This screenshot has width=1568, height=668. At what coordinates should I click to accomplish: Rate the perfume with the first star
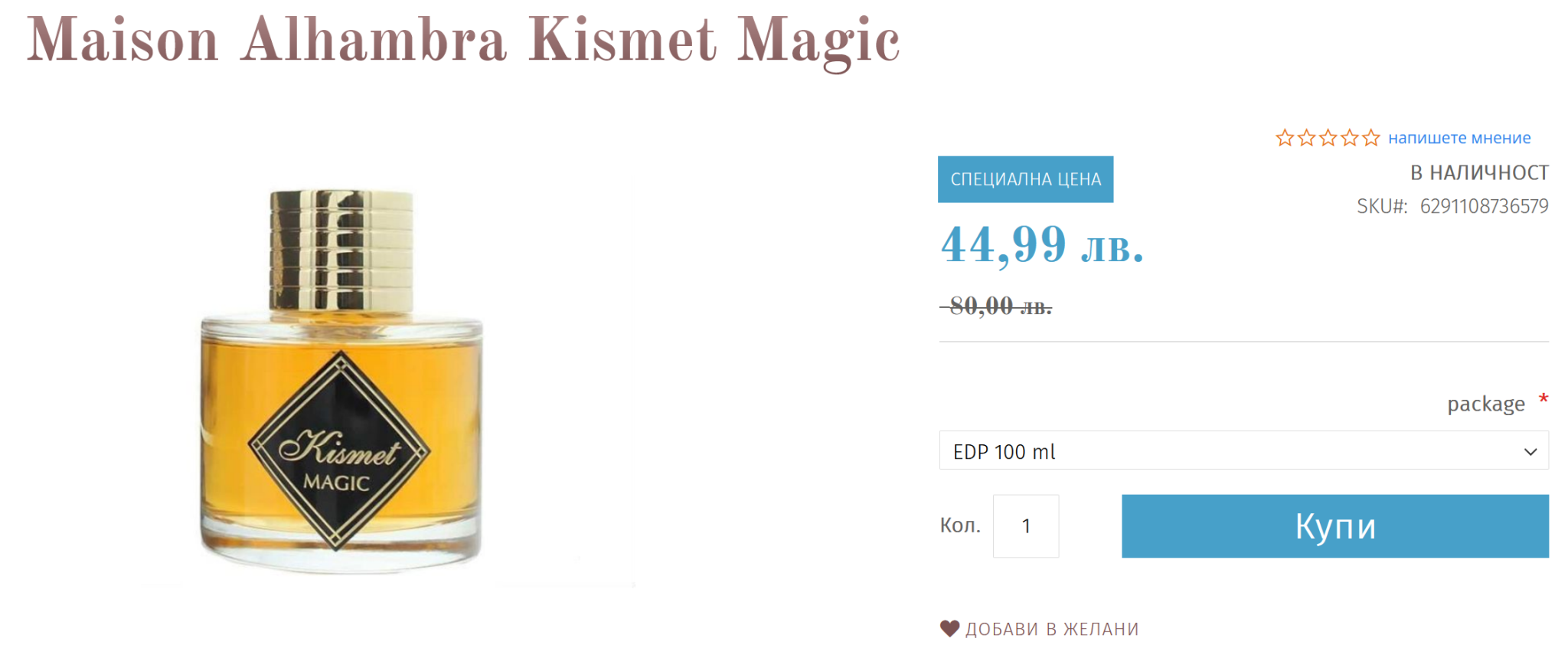pos(1284,138)
